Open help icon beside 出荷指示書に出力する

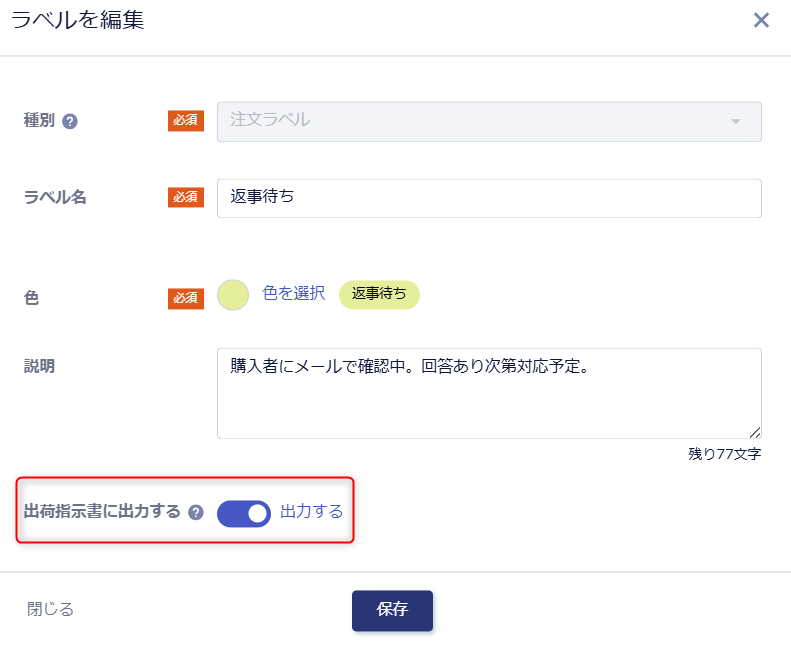[196, 512]
